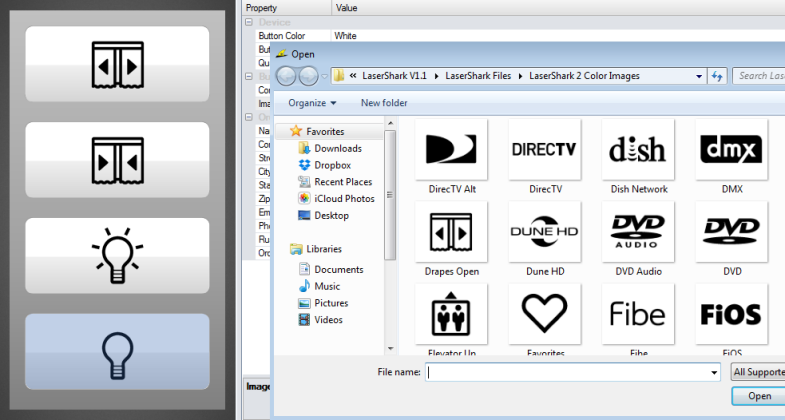The height and width of the screenshot is (420, 785).
Task: Collapse the second property group
Action: coord(248,77)
